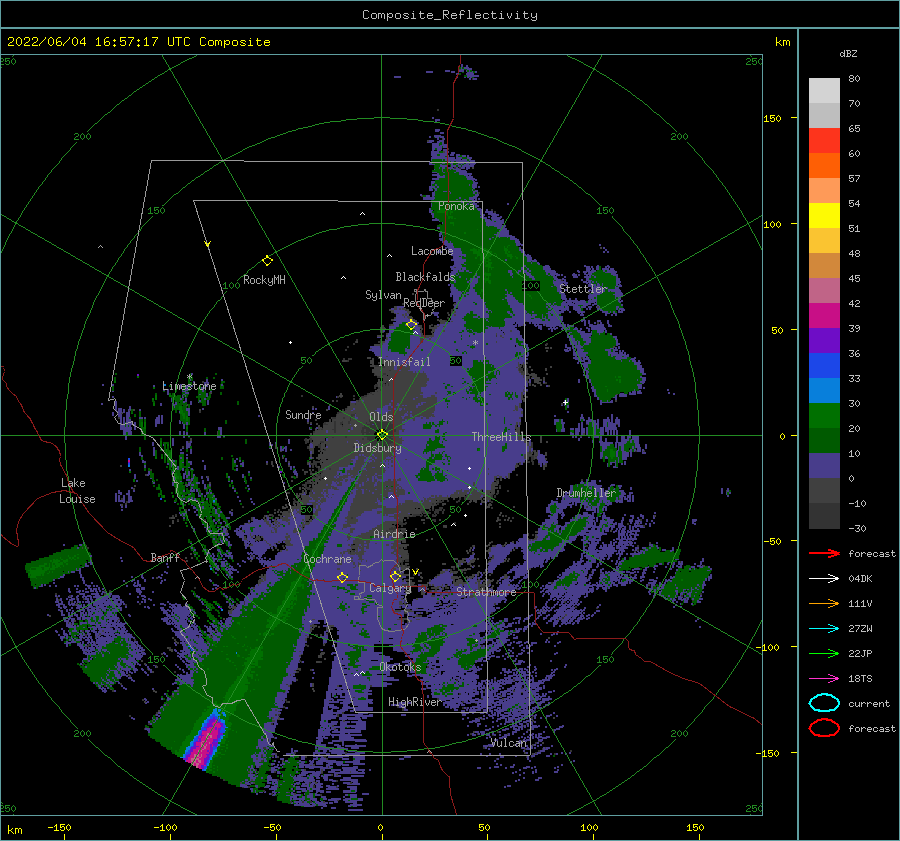This screenshot has height=841, width=900.
Task: Click the orange 111V arrow legend icon
Action: click(824, 603)
